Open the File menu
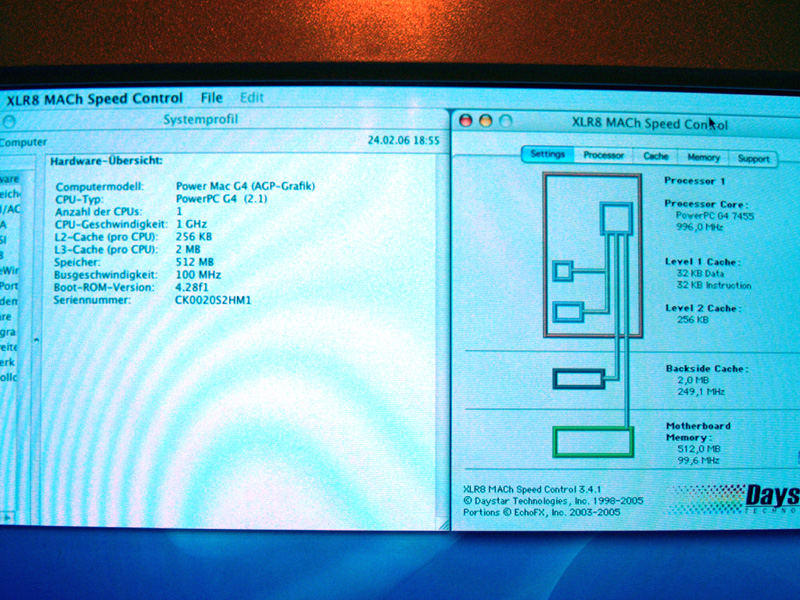The width and height of the screenshot is (800, 600). tap(211, 97)
